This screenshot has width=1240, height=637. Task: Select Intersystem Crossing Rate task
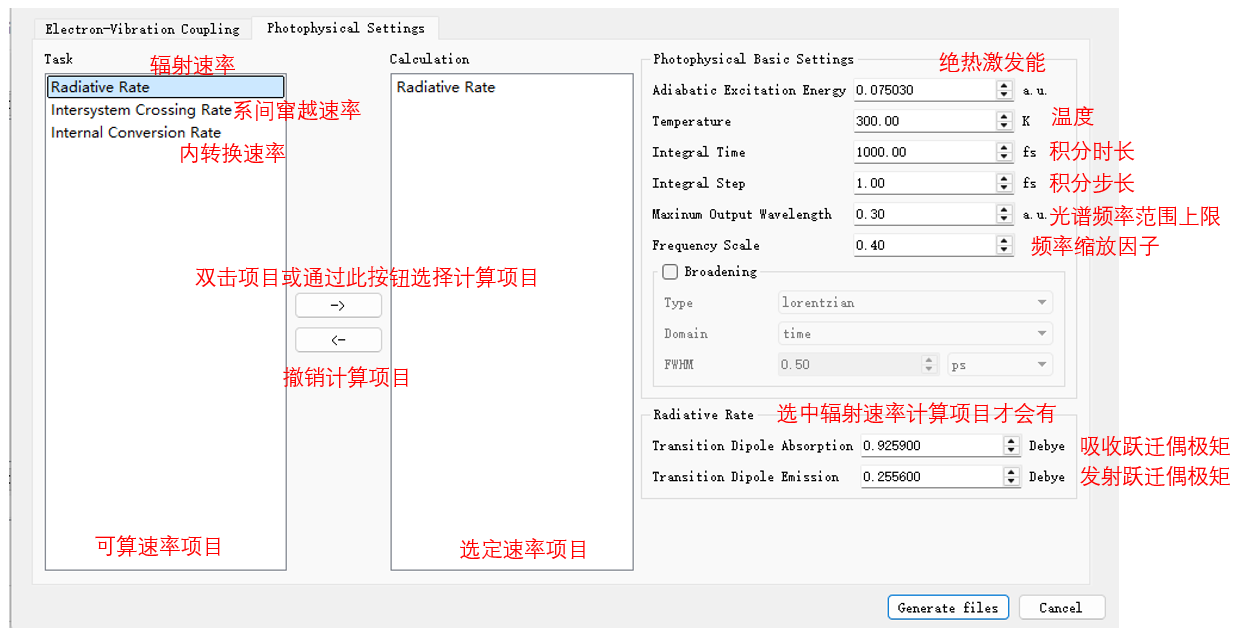(x=141, y=110)
